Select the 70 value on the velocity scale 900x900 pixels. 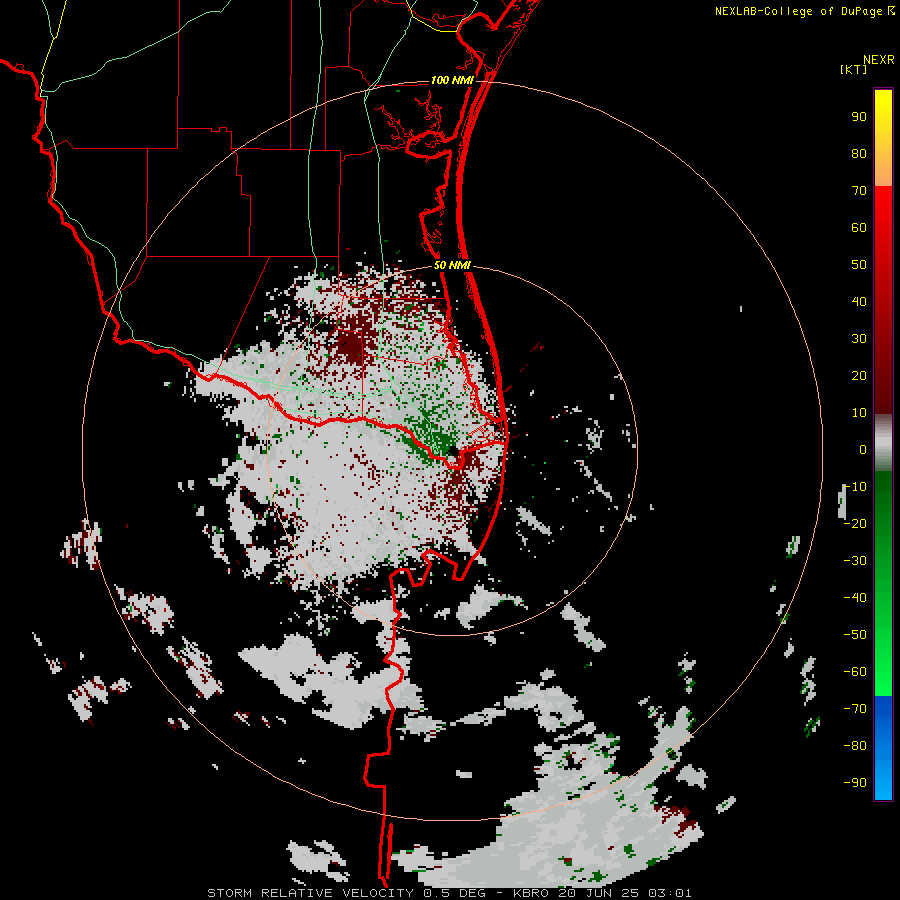click(x=859, y=191)
